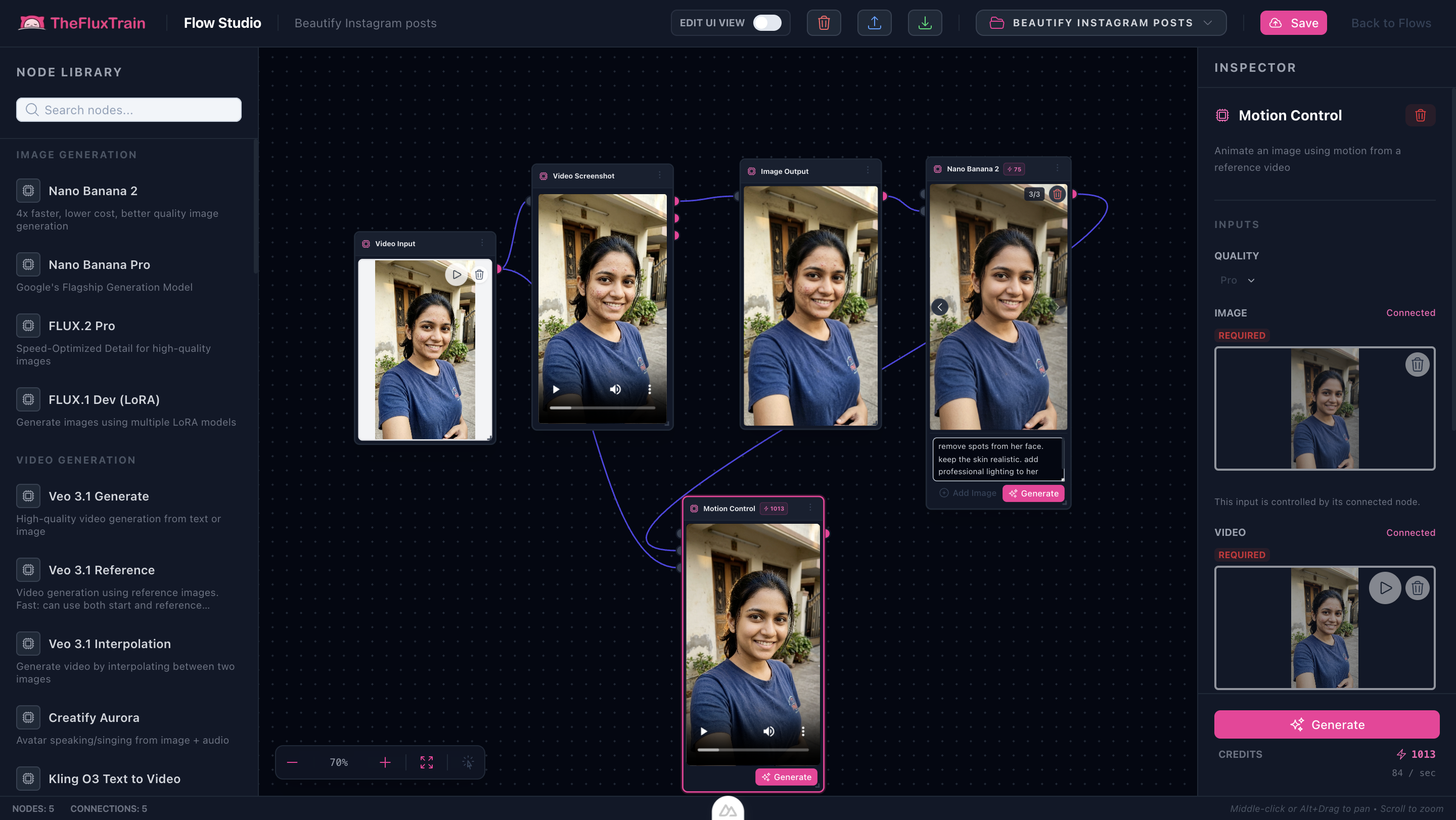
Task: Open more options on Video Screenshot video player
Action: click(x=650, y=389)
